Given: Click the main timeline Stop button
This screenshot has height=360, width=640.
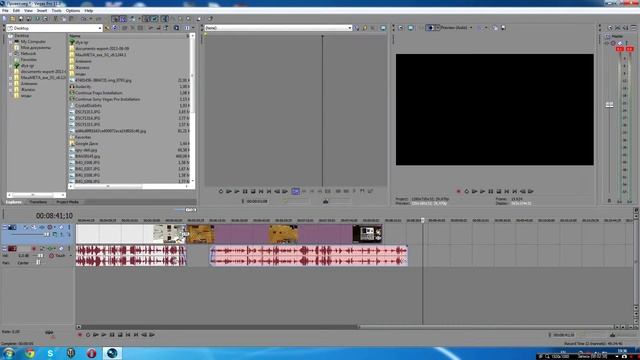Looking at the screenshot, I should (x=120, y=335).
